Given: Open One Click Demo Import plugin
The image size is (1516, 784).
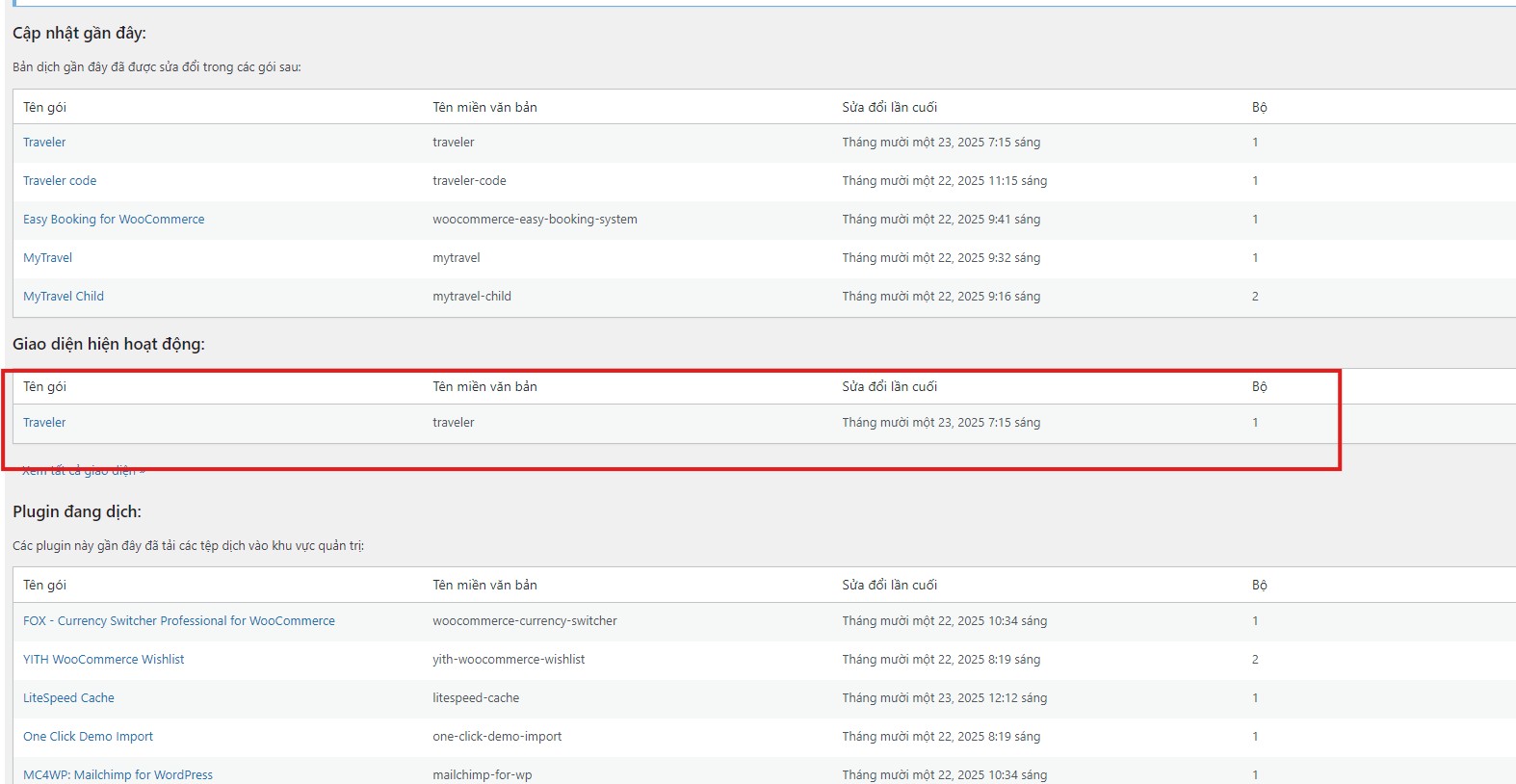Looking at the screenshot, I should coord(88,737).
